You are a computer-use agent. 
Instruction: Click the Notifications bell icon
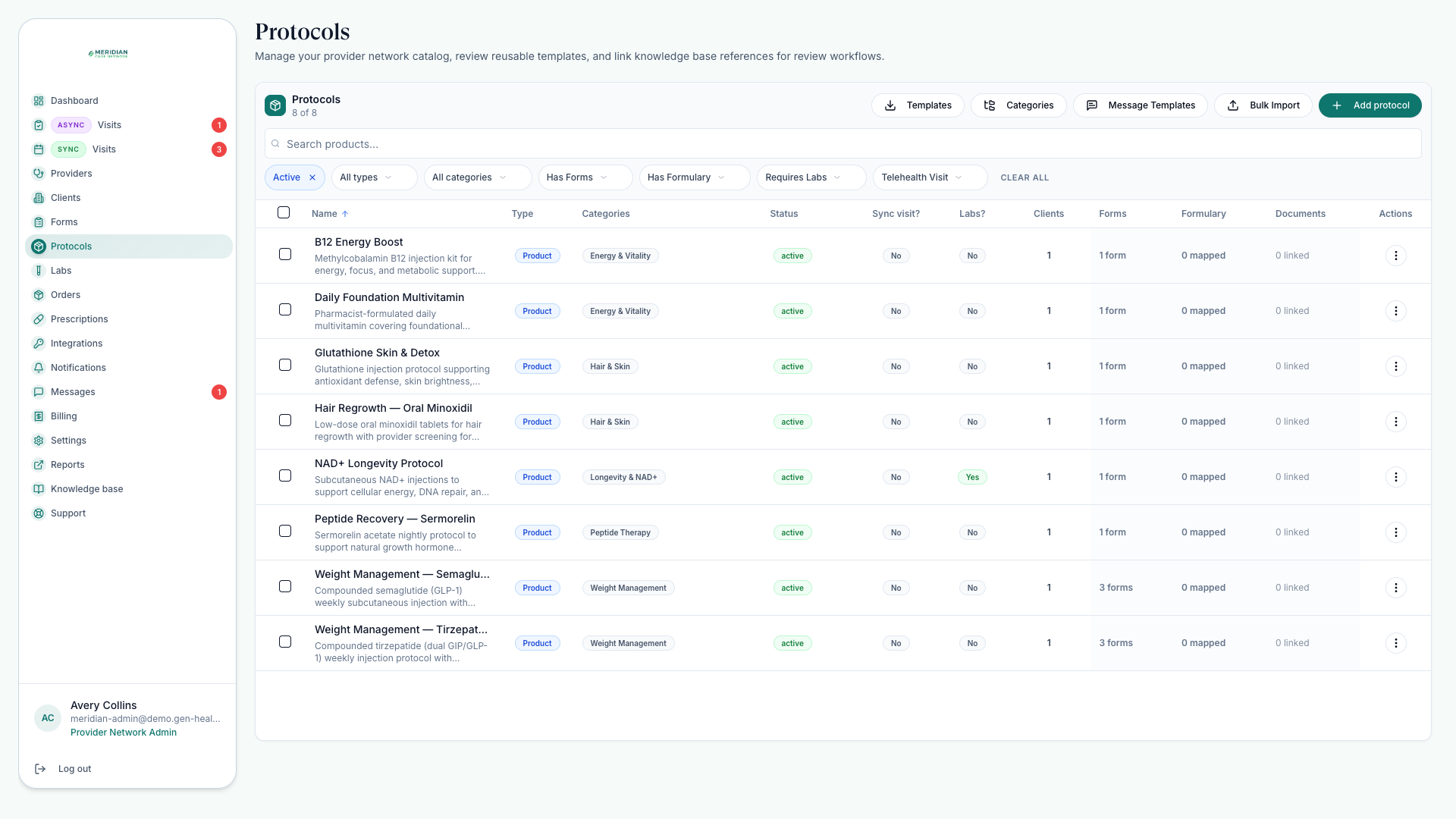pyautogui.click(x=39, y=368)
